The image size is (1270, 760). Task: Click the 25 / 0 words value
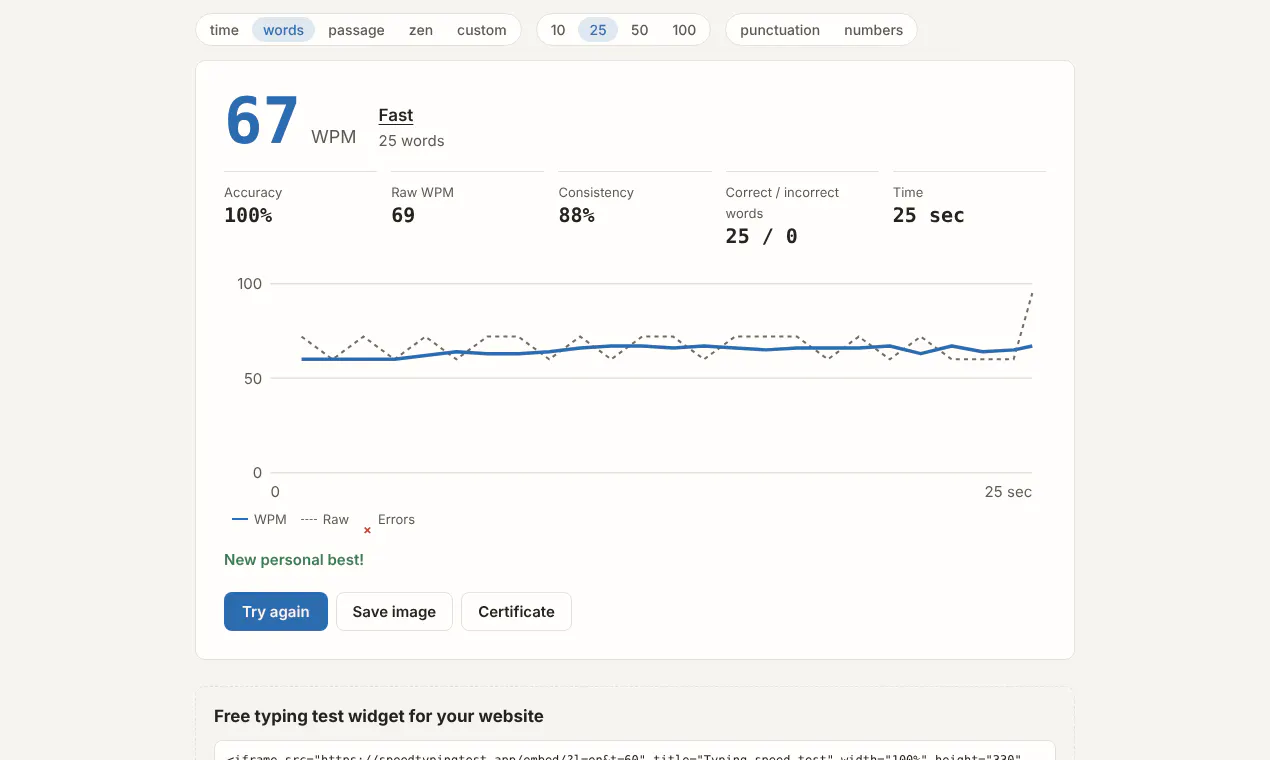(761, 236)
